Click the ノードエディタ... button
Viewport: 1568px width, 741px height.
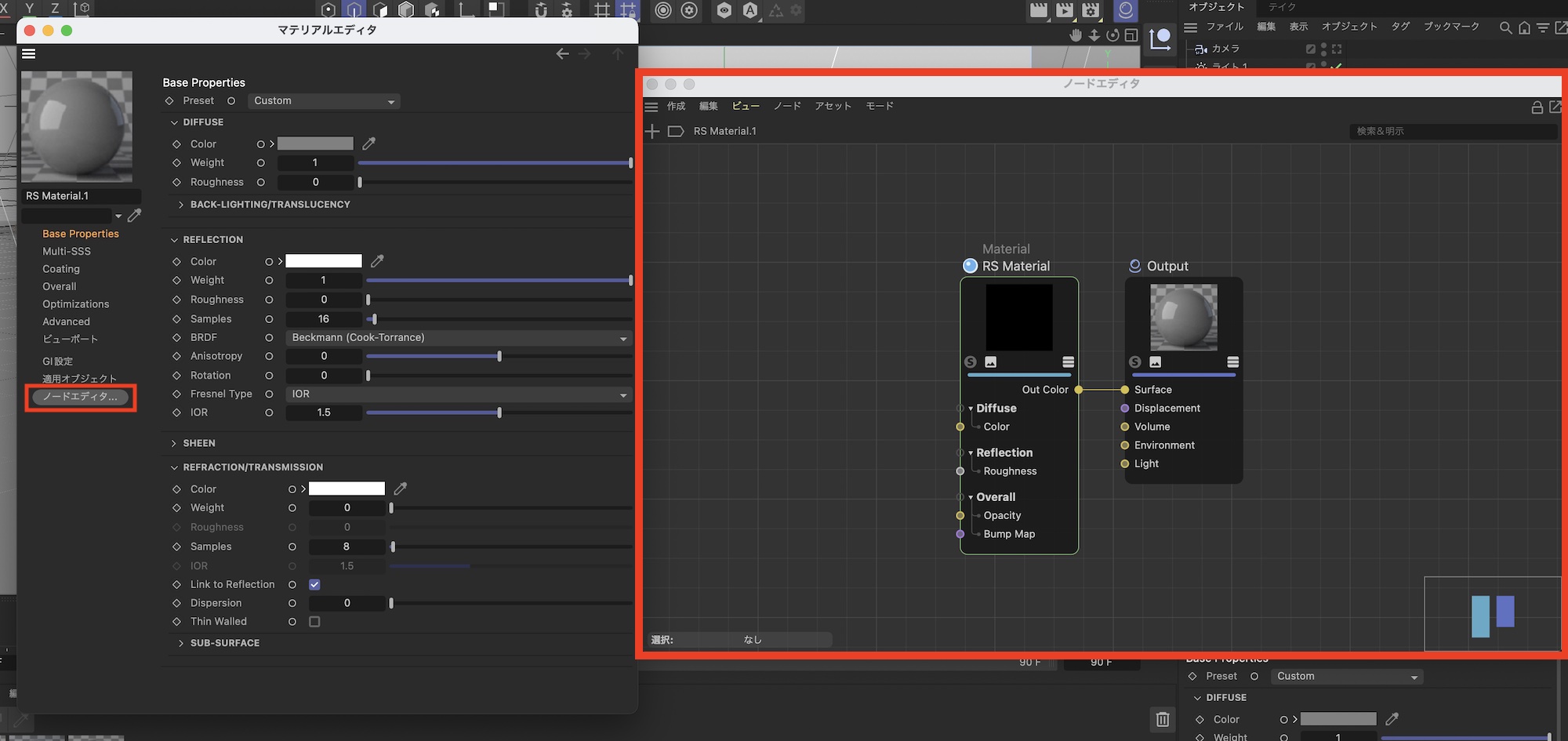coord(80,397)
